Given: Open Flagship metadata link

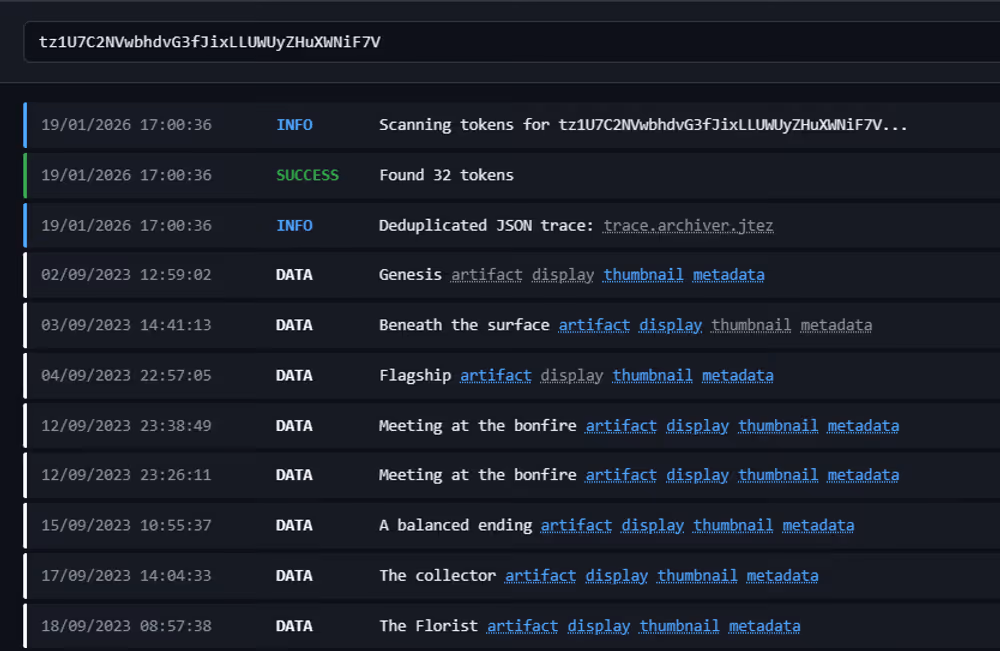Looking at the screenshot, I should pos(737,376).
